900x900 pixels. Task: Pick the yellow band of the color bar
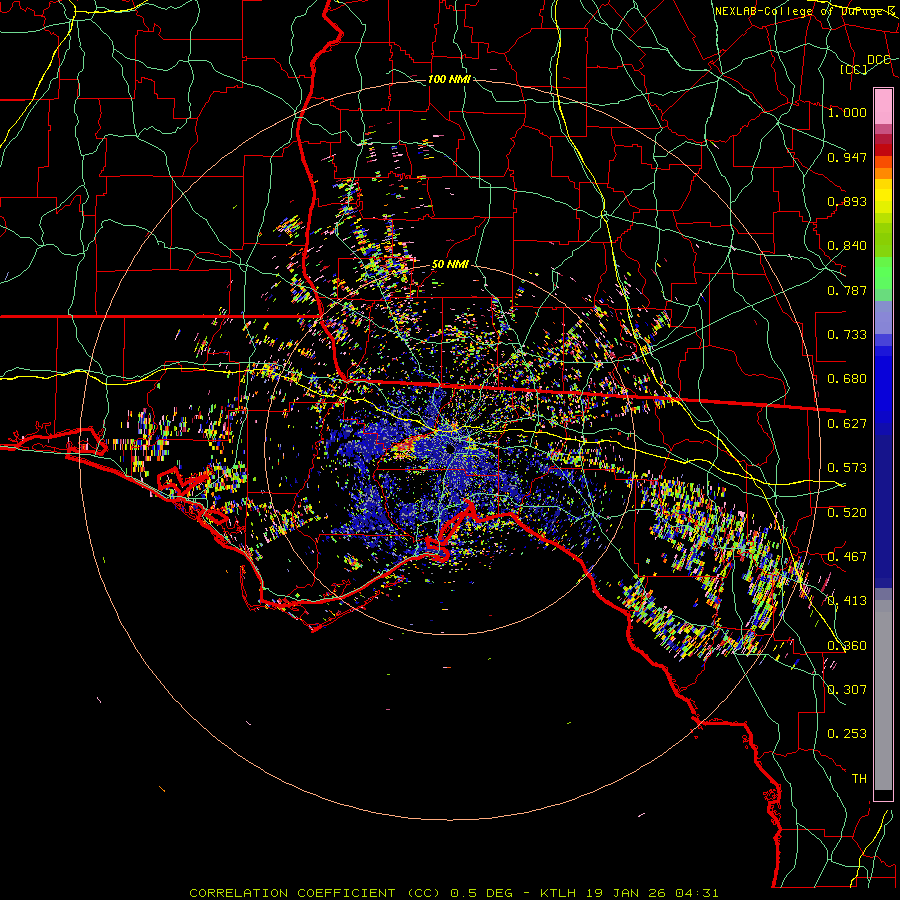[883, 196]
